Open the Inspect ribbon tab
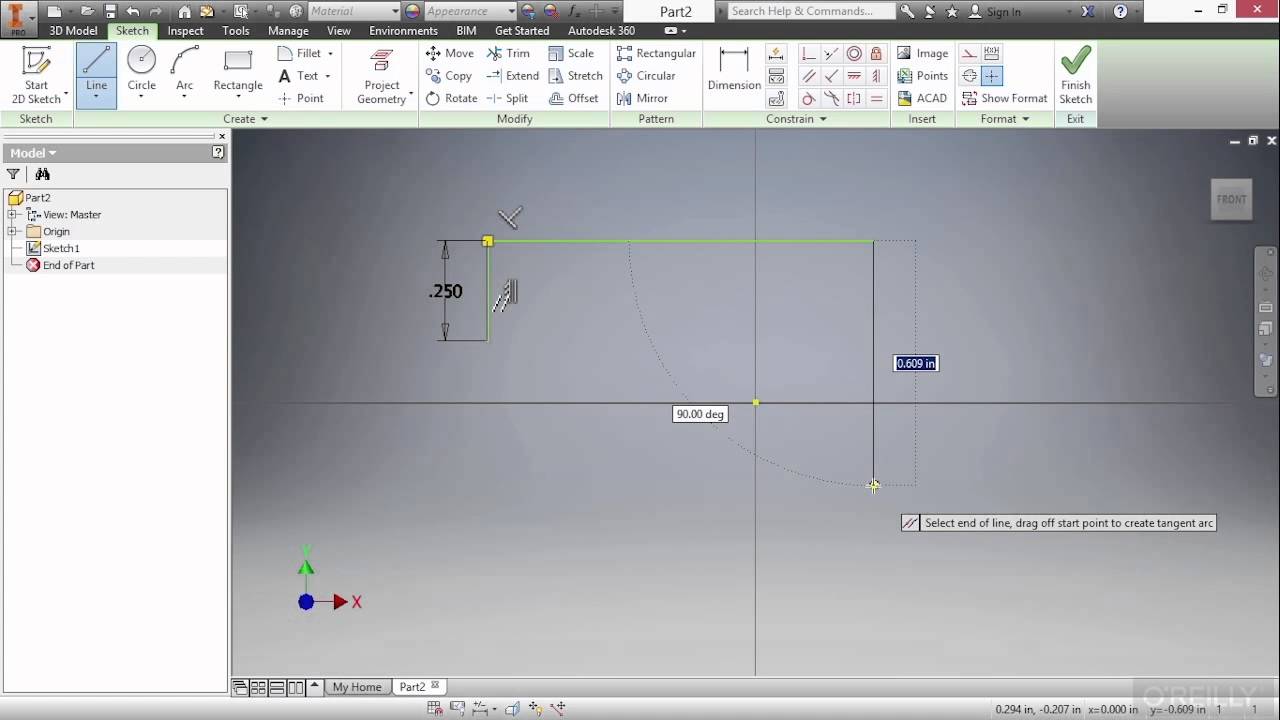This screenshot has height=720, width=1280. 185,31
